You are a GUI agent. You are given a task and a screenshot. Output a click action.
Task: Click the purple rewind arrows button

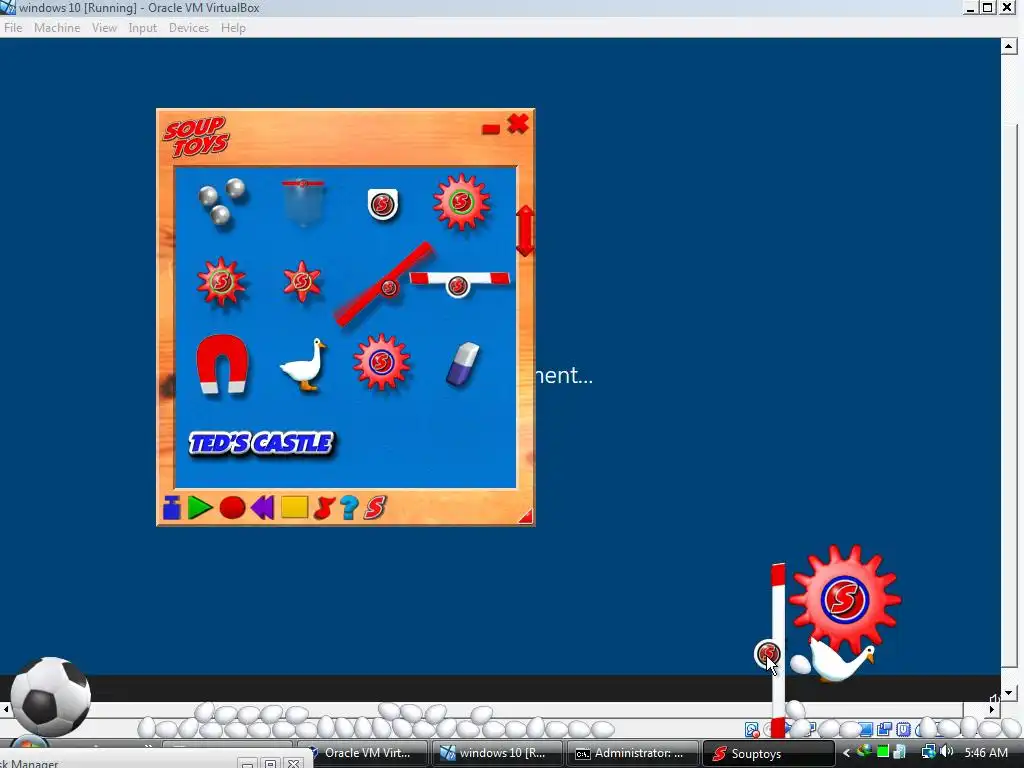tap(263, 507)
